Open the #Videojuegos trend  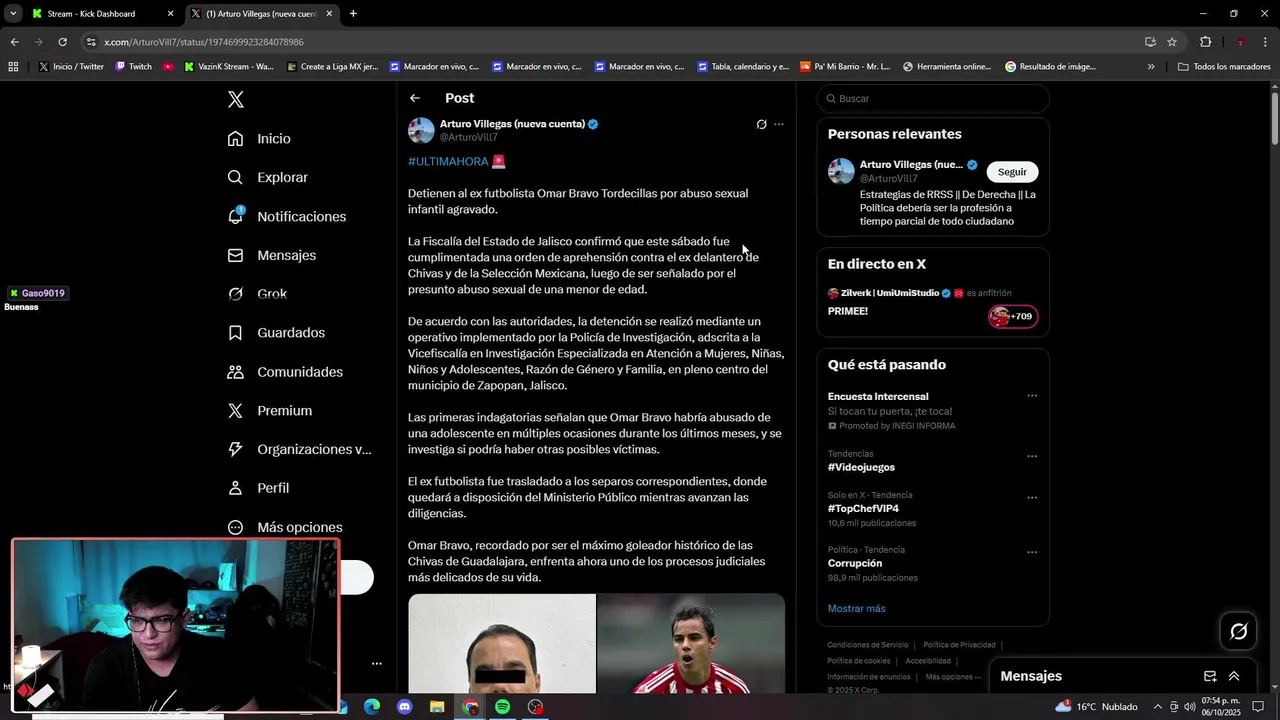pos(861,467)
